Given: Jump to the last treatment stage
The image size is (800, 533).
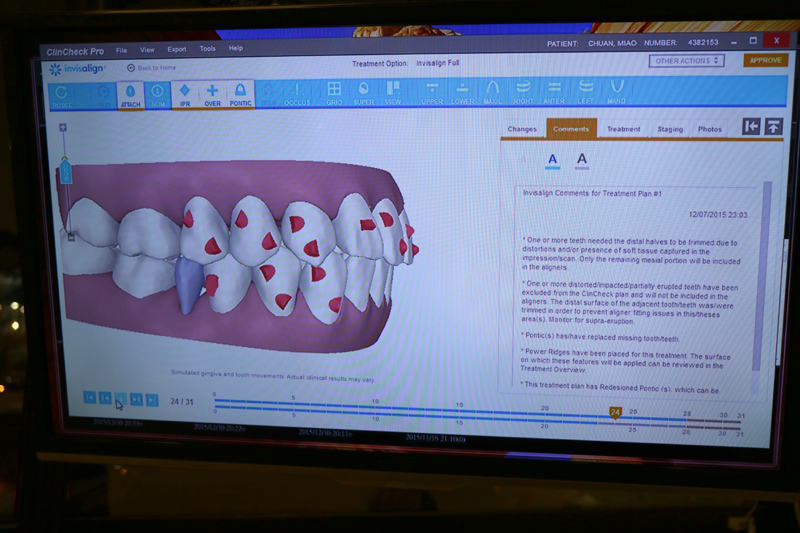Looking at the screenshot, I should tap(152, 400).
